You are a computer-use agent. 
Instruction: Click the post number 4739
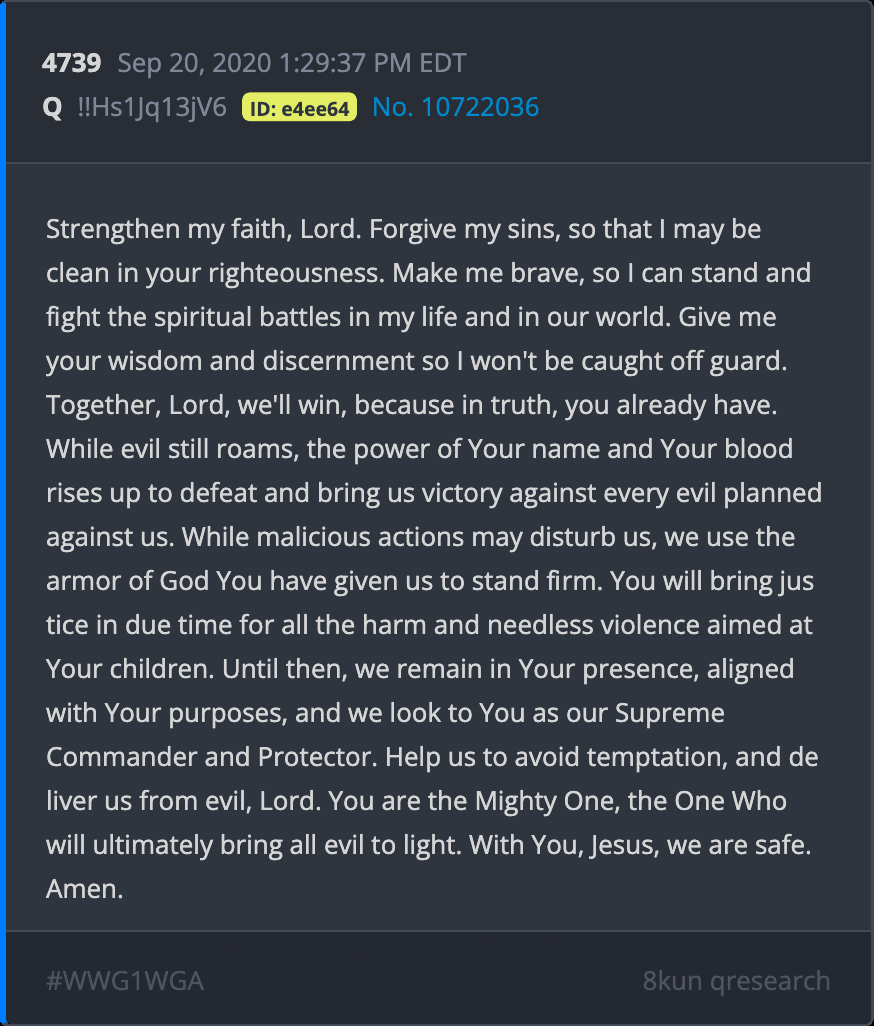tap(71, 64)
